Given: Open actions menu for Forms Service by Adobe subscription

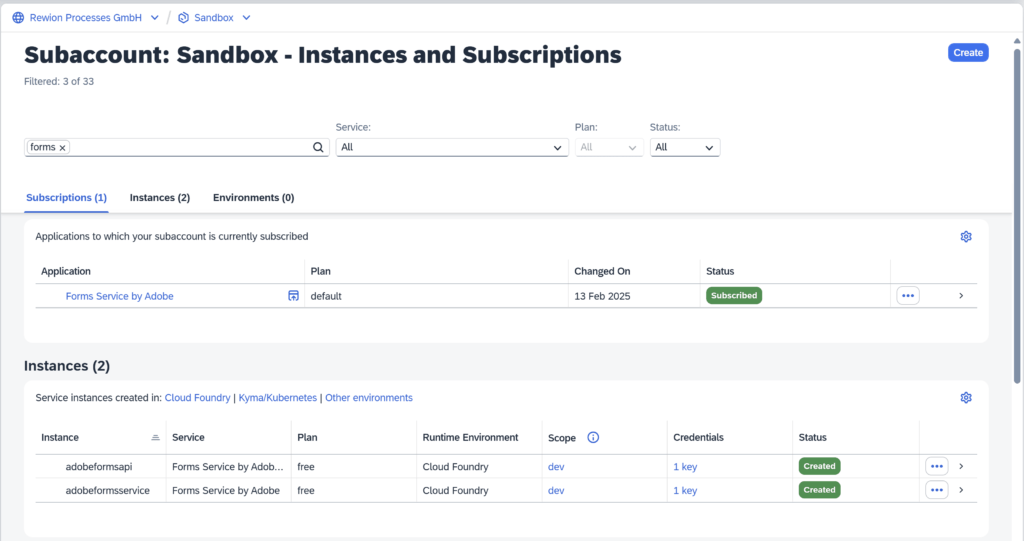Looking at the screenshot, I should pyautogui.click(x=908, y=296).
